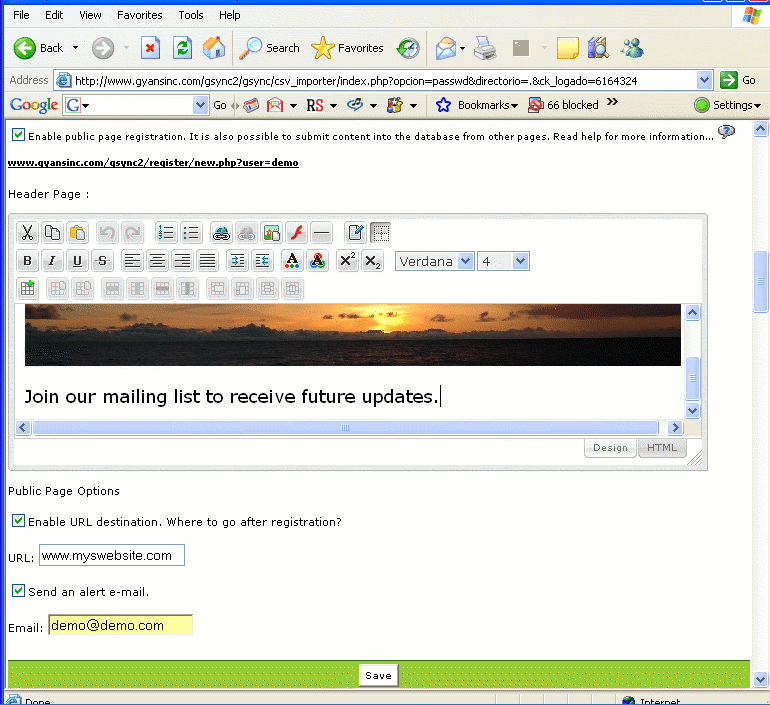Viewport: 770px width, 705px height.
Task: Insert a table in the editor
Action: click(28, 289)
